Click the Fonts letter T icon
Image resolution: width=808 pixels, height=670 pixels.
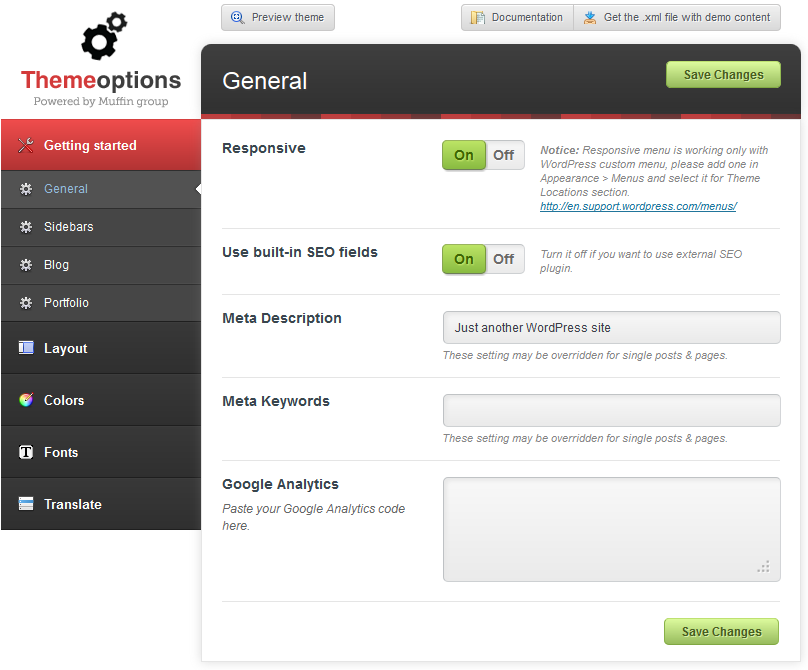pos(26,452)
